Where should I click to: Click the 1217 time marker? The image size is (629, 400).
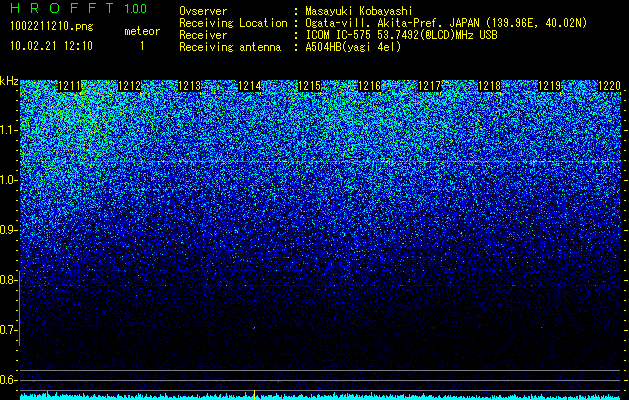tap(429, 86)
